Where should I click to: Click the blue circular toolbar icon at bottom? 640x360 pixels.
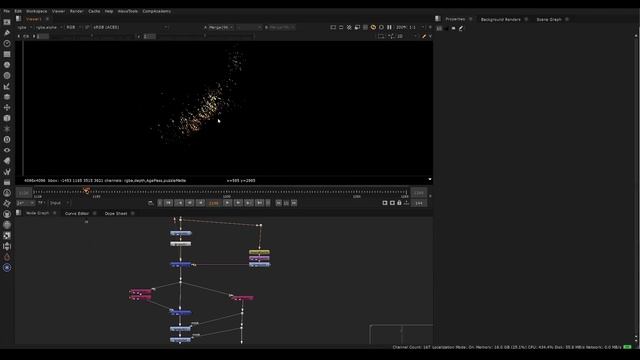click(x=7, y=267)
